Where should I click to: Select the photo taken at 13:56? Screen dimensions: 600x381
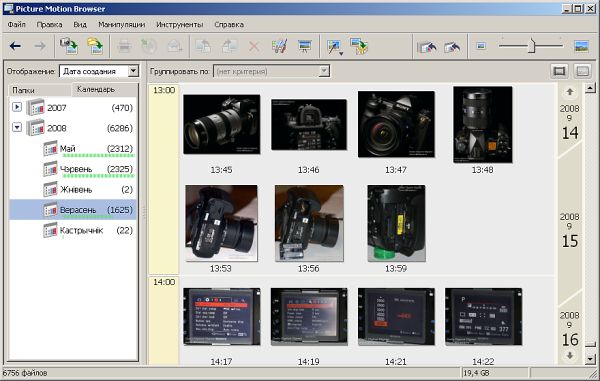(x=309, y=223)
